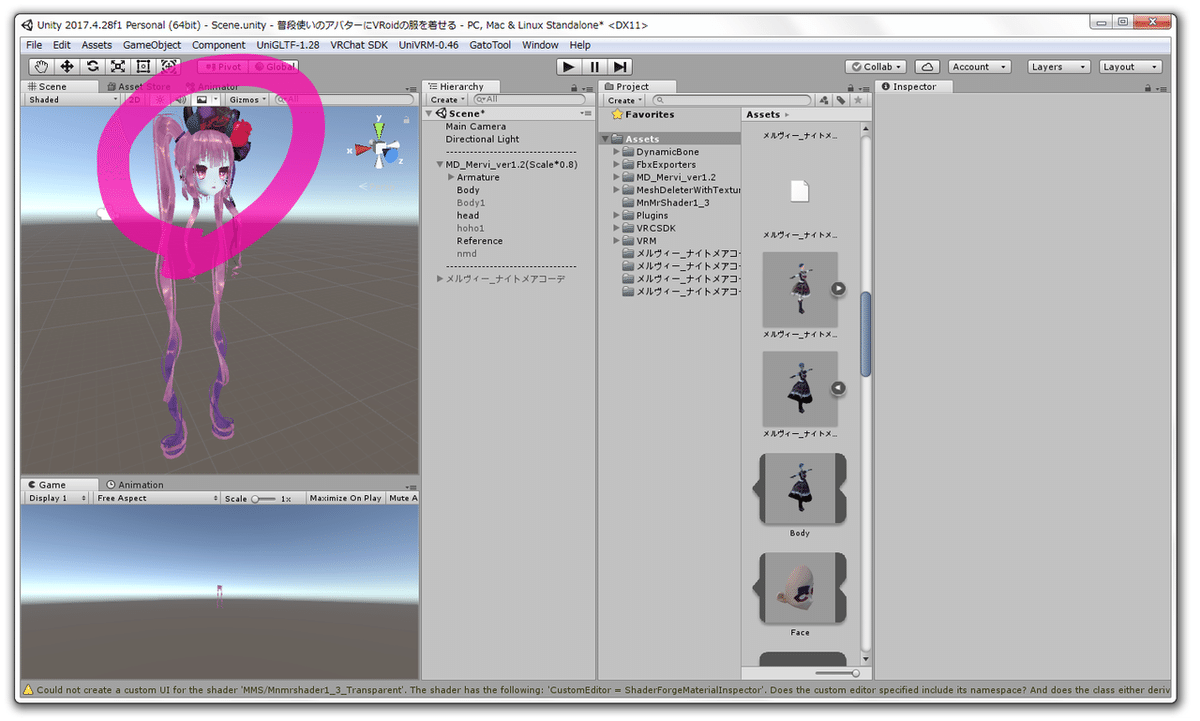
Task: Switch to the Animation tab
Action: tap(135, 485)
